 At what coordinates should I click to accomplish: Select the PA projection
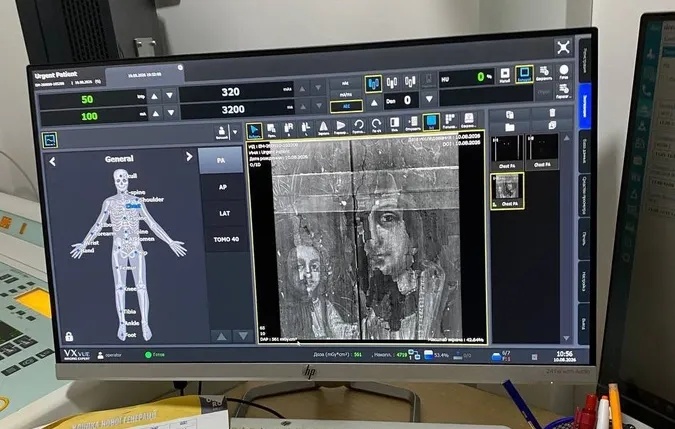pyautogui.click(x=221, y=160)
